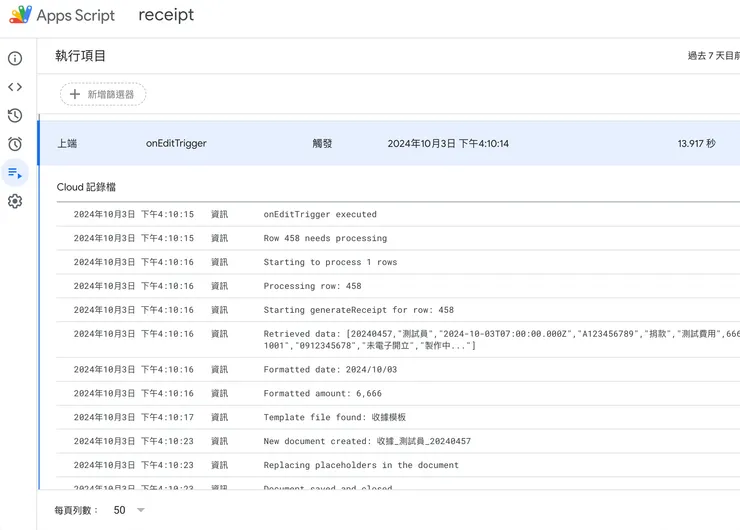The width and height of the screenshot is (740, 530).
Task: Click the 過去 7 天 time range filter
Action: tap(714, 56)
